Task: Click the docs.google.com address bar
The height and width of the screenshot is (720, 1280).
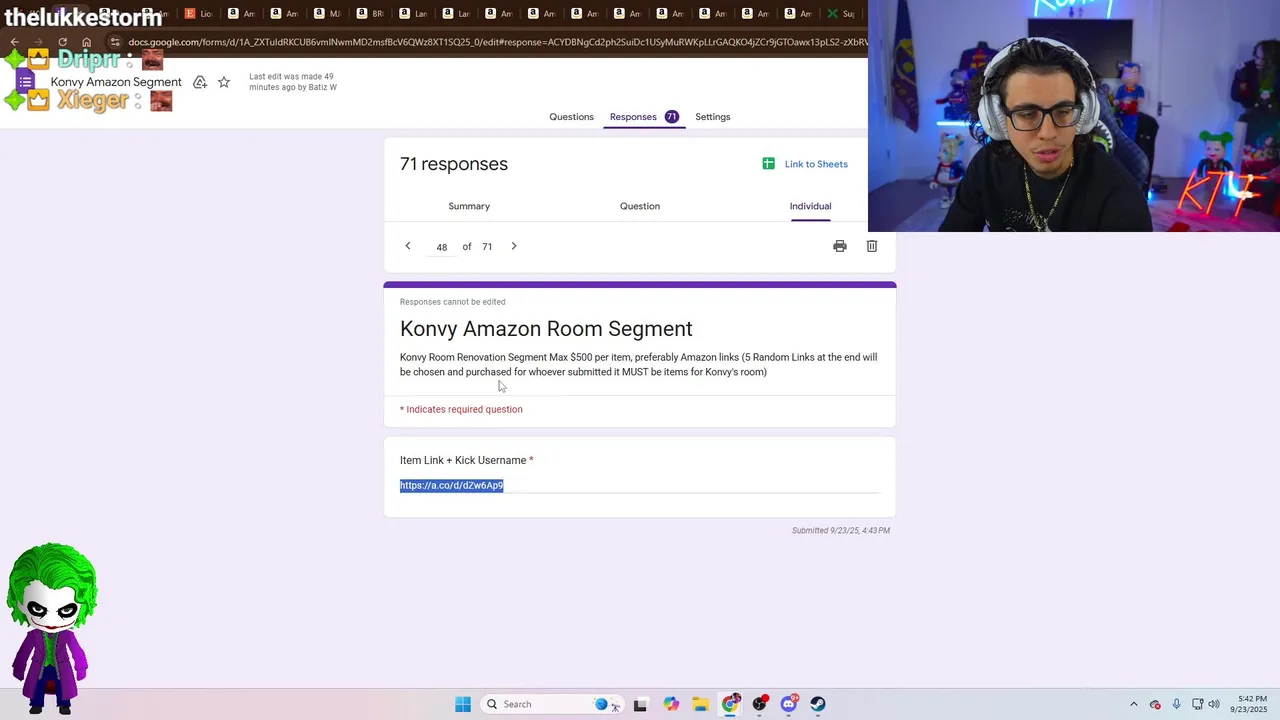Action: click(497, 43)
